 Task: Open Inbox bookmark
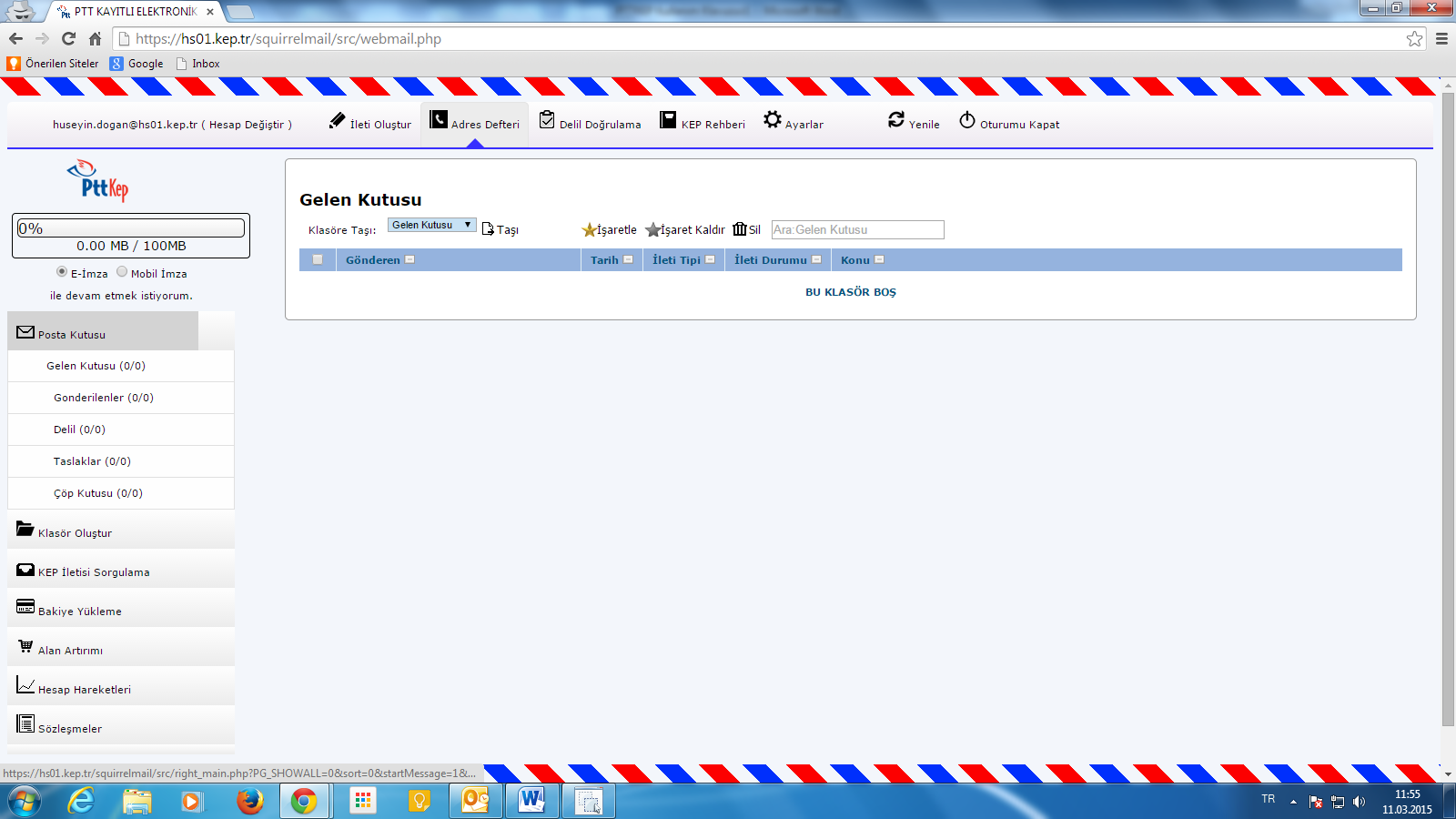pyautogui.click(x=197, y=64)
